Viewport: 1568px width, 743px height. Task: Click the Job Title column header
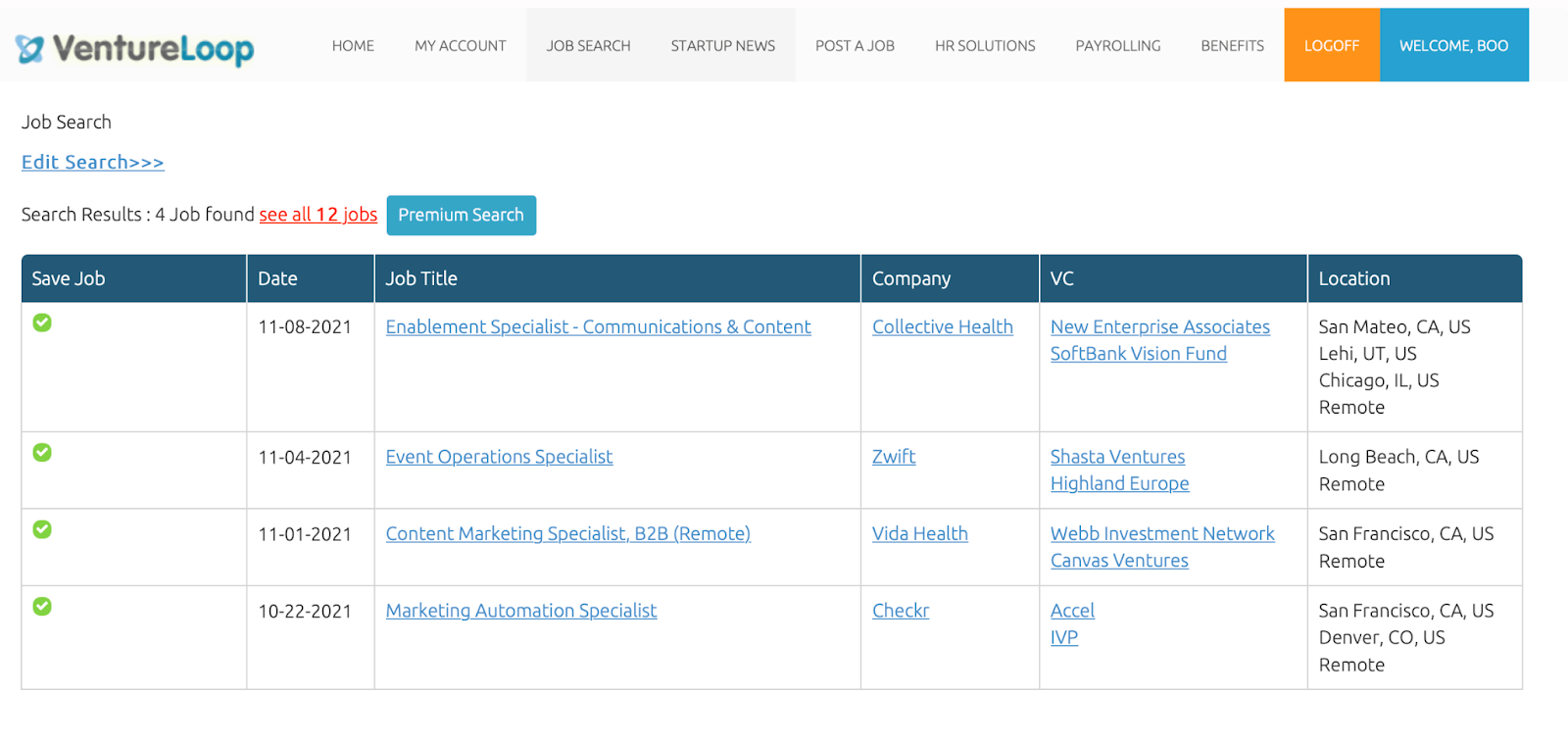pos(617,278)
